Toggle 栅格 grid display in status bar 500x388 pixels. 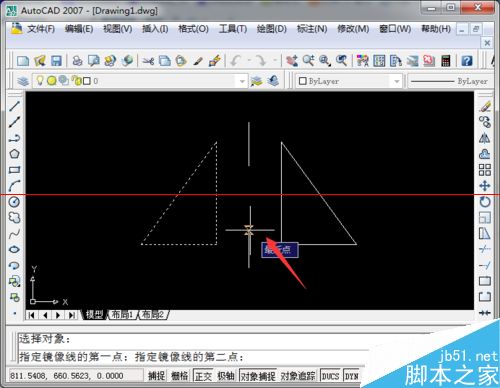tap(179, 376)
